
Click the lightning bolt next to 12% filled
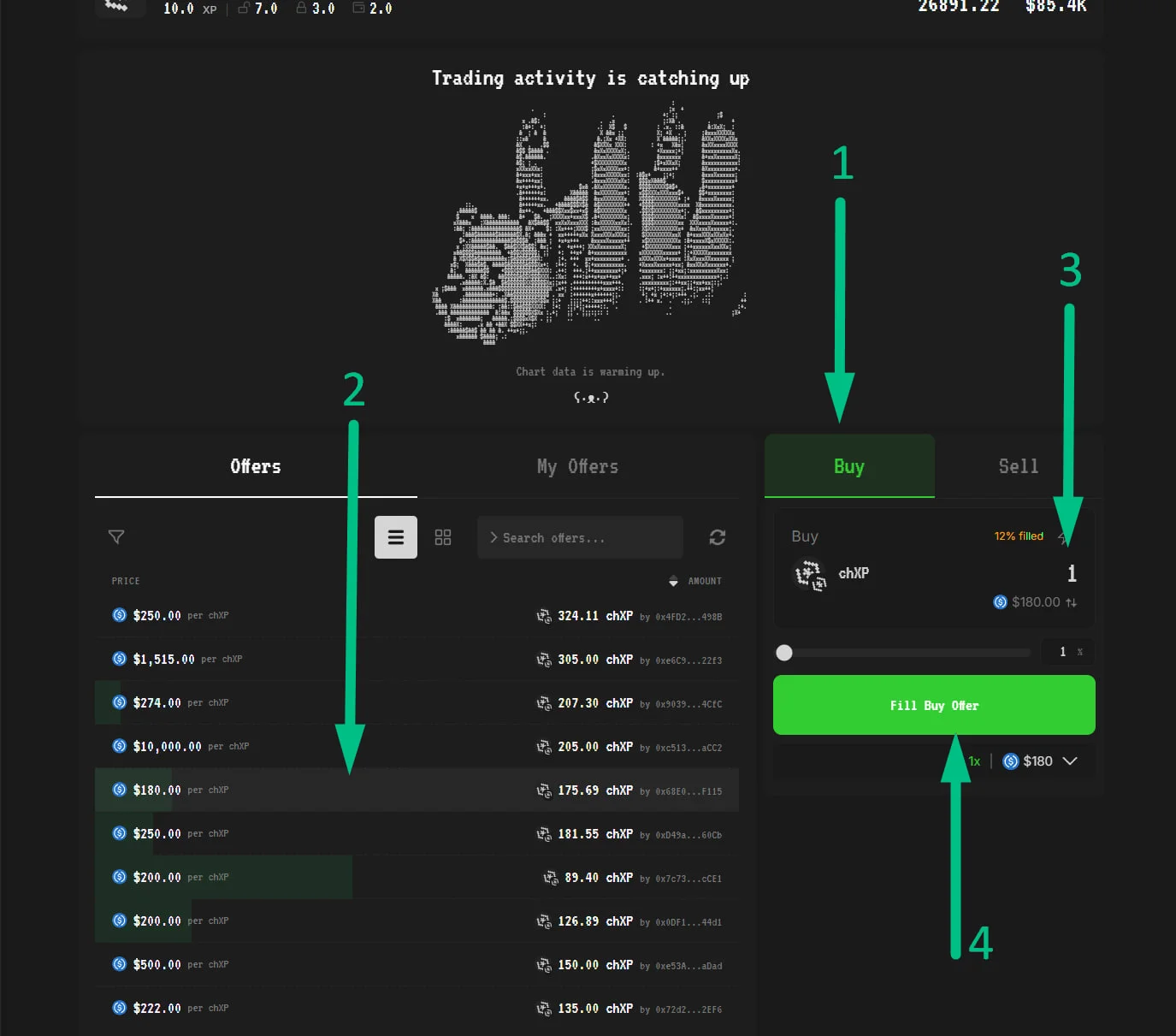pyautogui.click(x=1063, y=536)
